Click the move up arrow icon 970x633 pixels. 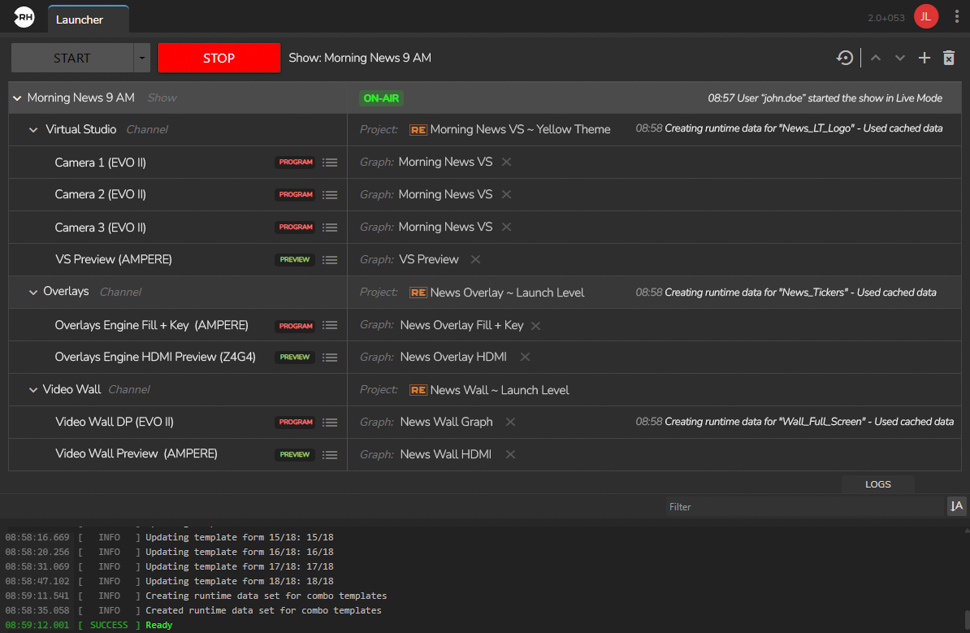(876, 58)
